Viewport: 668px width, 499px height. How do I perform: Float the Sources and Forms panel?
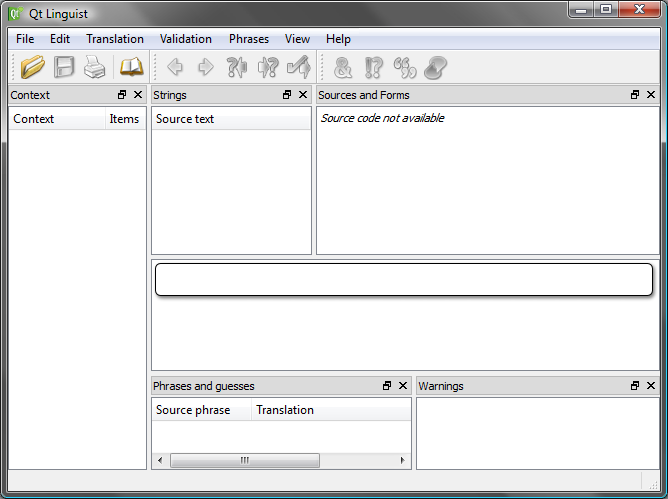[x=635, y=95]
